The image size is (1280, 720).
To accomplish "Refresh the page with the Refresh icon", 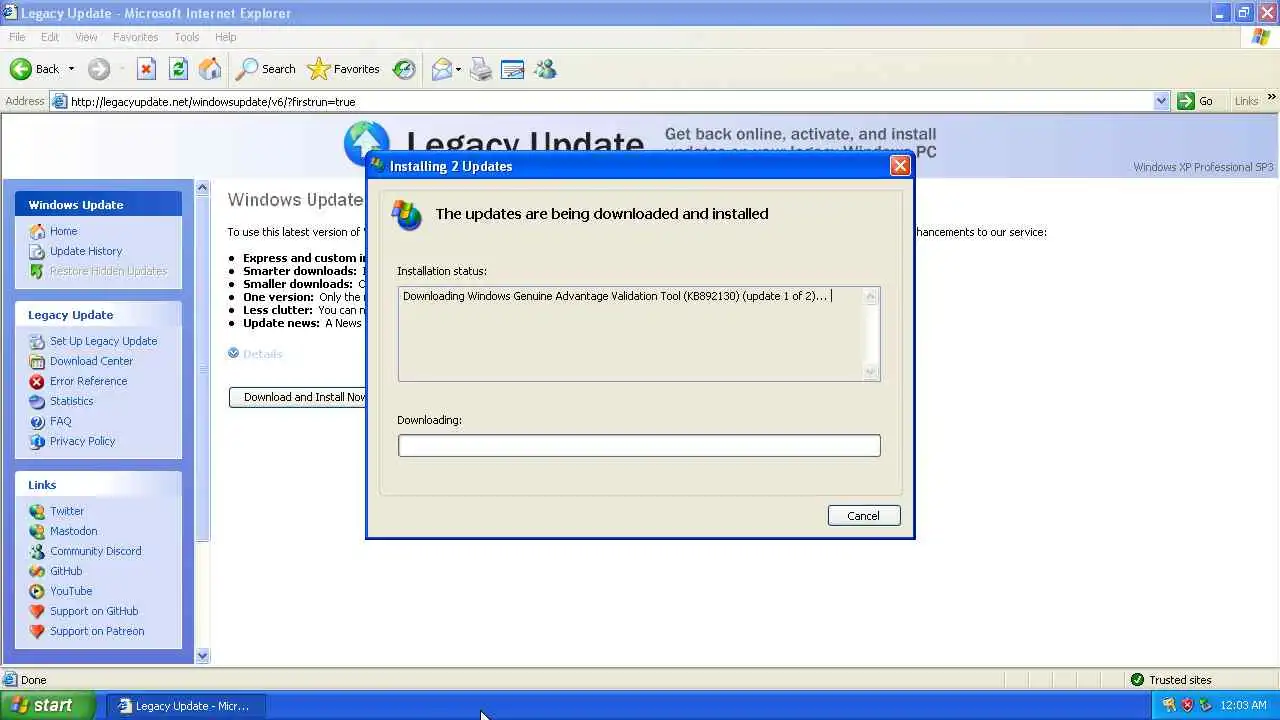I will (178, 69).
